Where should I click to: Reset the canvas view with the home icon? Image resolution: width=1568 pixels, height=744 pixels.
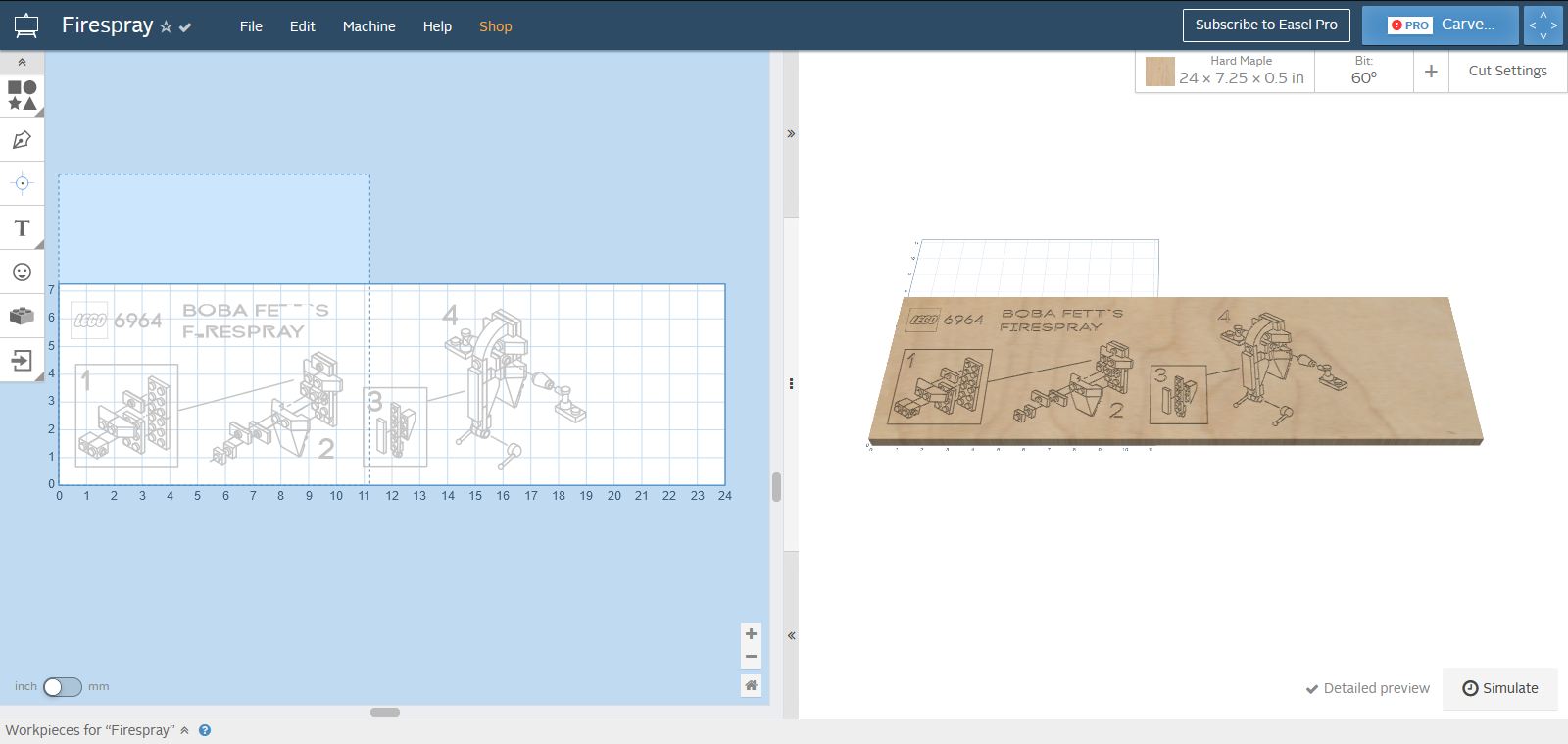[x=751, y=685]
